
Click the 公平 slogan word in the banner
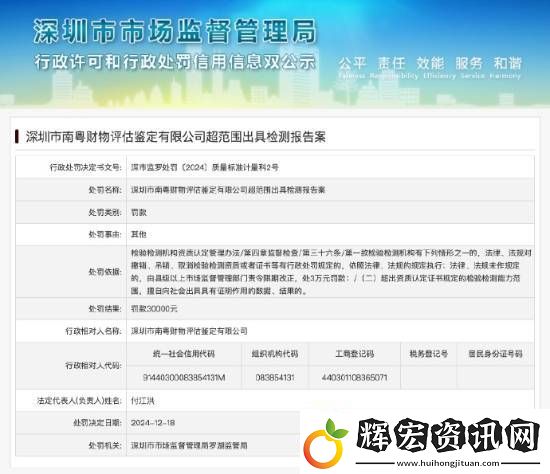click(352, 64)
